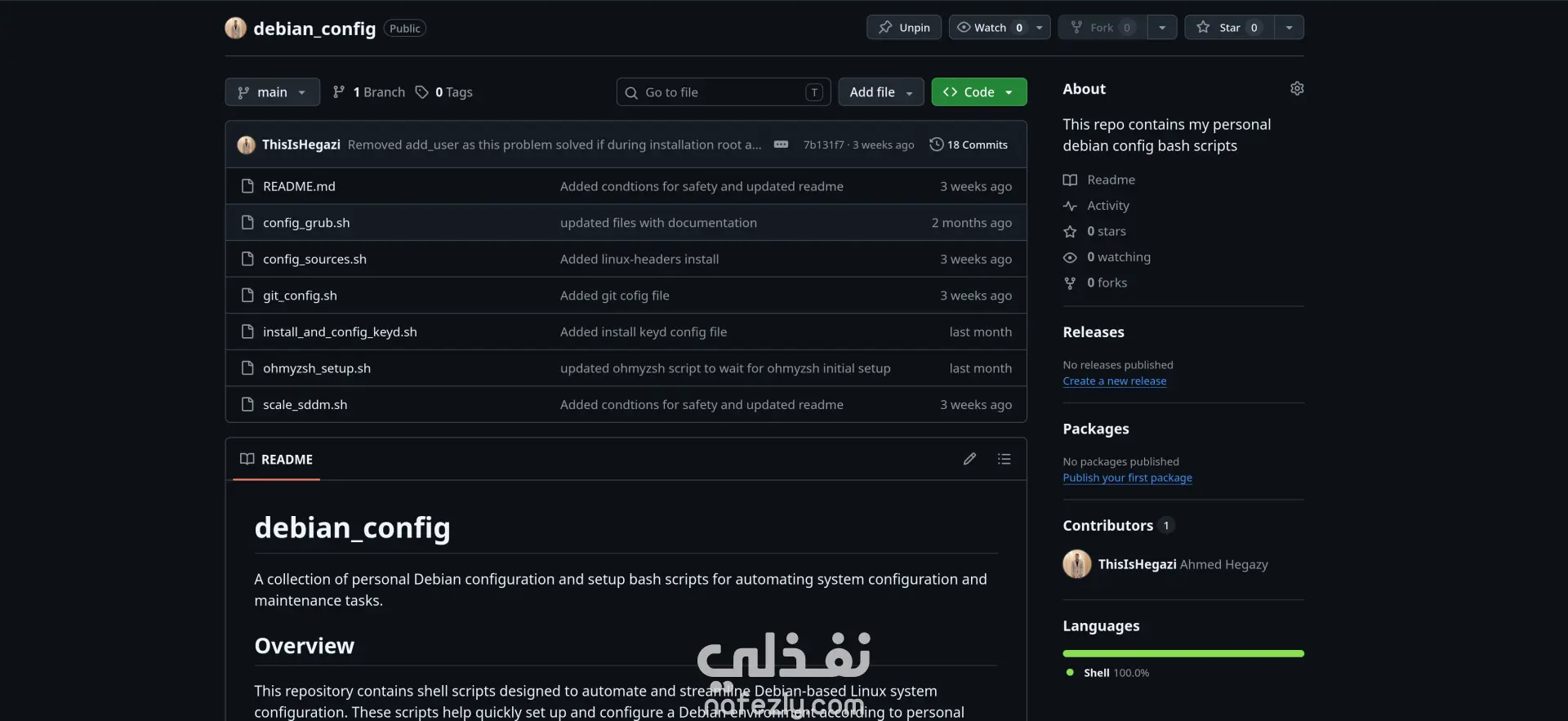This screenshot has height=721, width=1568.
Task: Click the file icon beside scale_sddm.sh
Action: click(x=247, y=404)
